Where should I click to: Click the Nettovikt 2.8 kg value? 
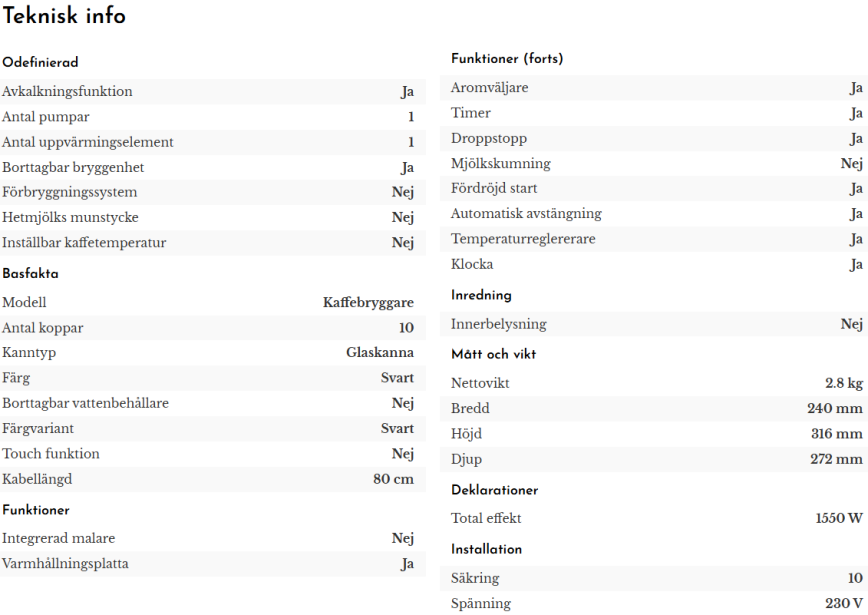pos(844,383)
